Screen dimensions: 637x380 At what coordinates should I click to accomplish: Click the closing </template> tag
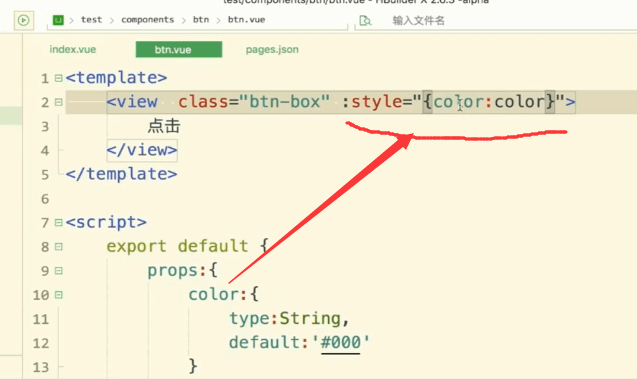(121, 174)
